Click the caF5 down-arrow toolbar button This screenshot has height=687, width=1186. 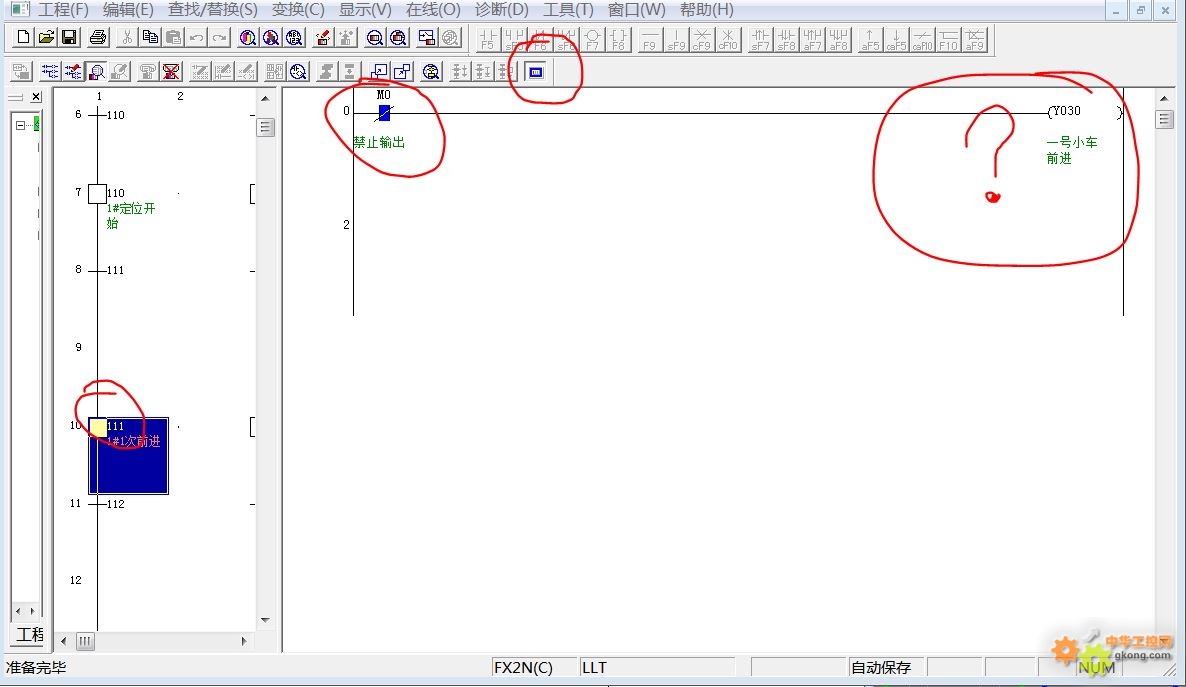[x=896, y=39]
